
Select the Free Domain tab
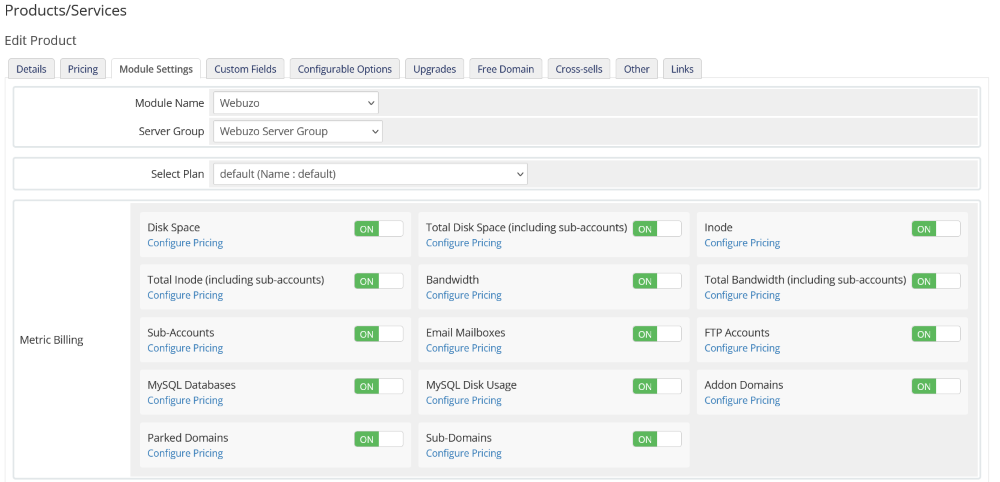coord(505,69)
